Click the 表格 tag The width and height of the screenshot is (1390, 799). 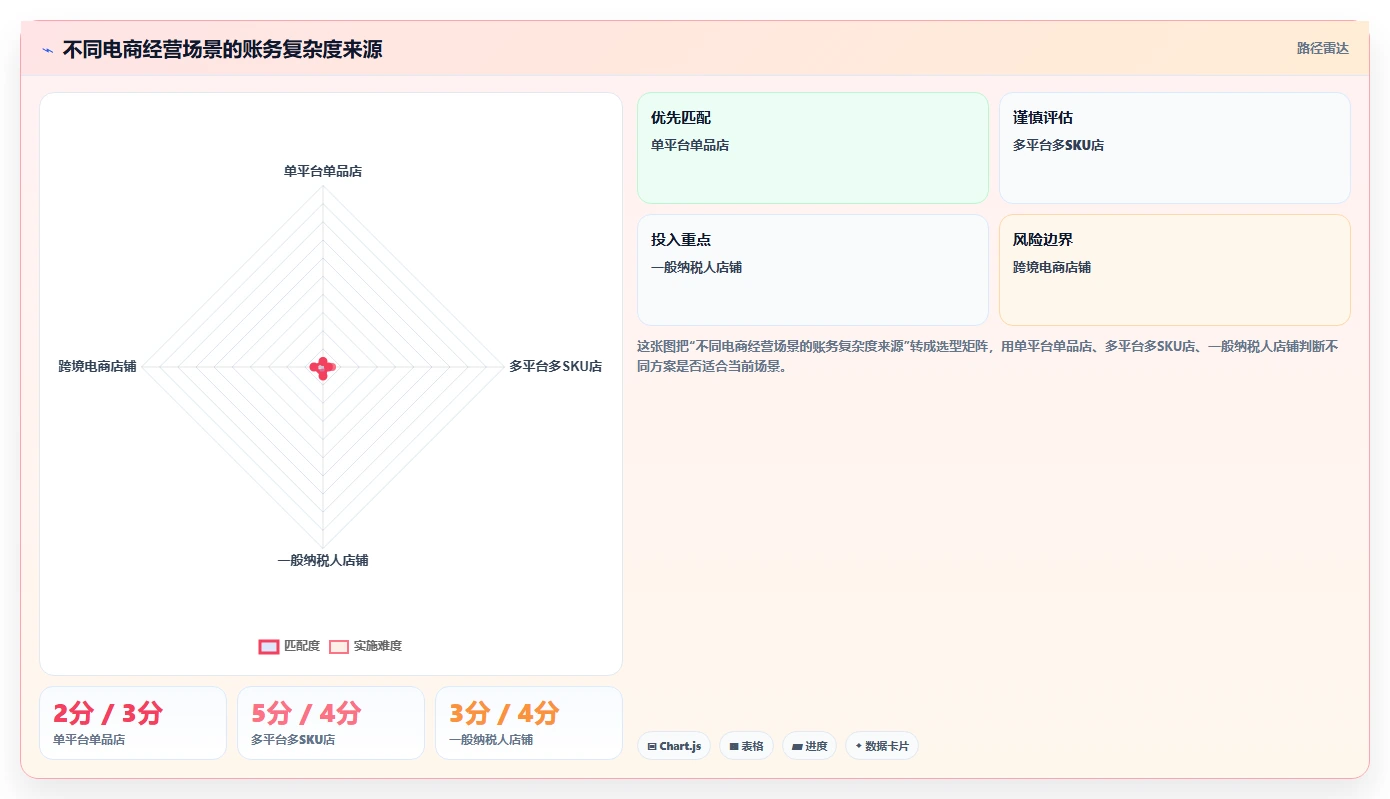[x=746, y=746]
